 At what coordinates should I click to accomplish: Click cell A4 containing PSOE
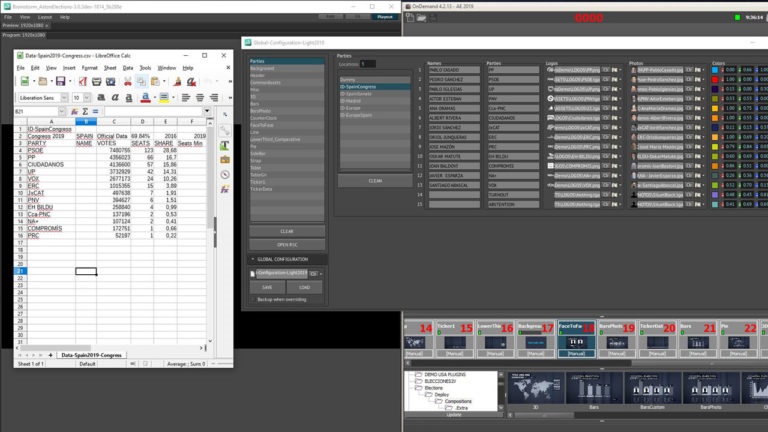pos(50,150)
